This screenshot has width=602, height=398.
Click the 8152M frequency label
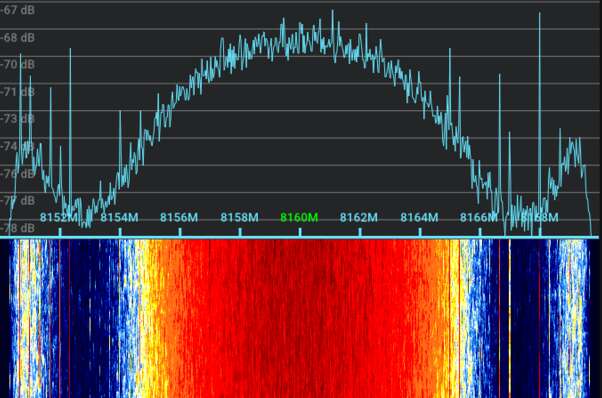[x=59, y=218]
